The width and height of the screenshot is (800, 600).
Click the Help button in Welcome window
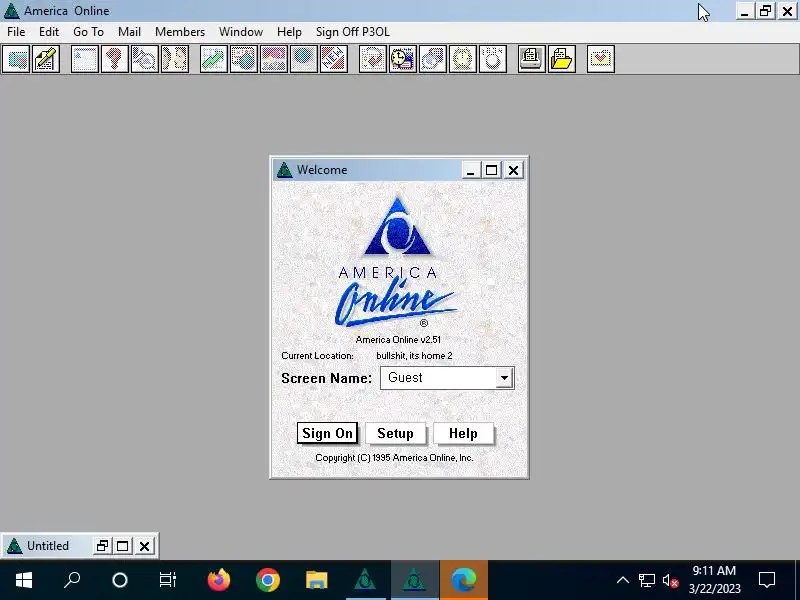pos(463,433)
